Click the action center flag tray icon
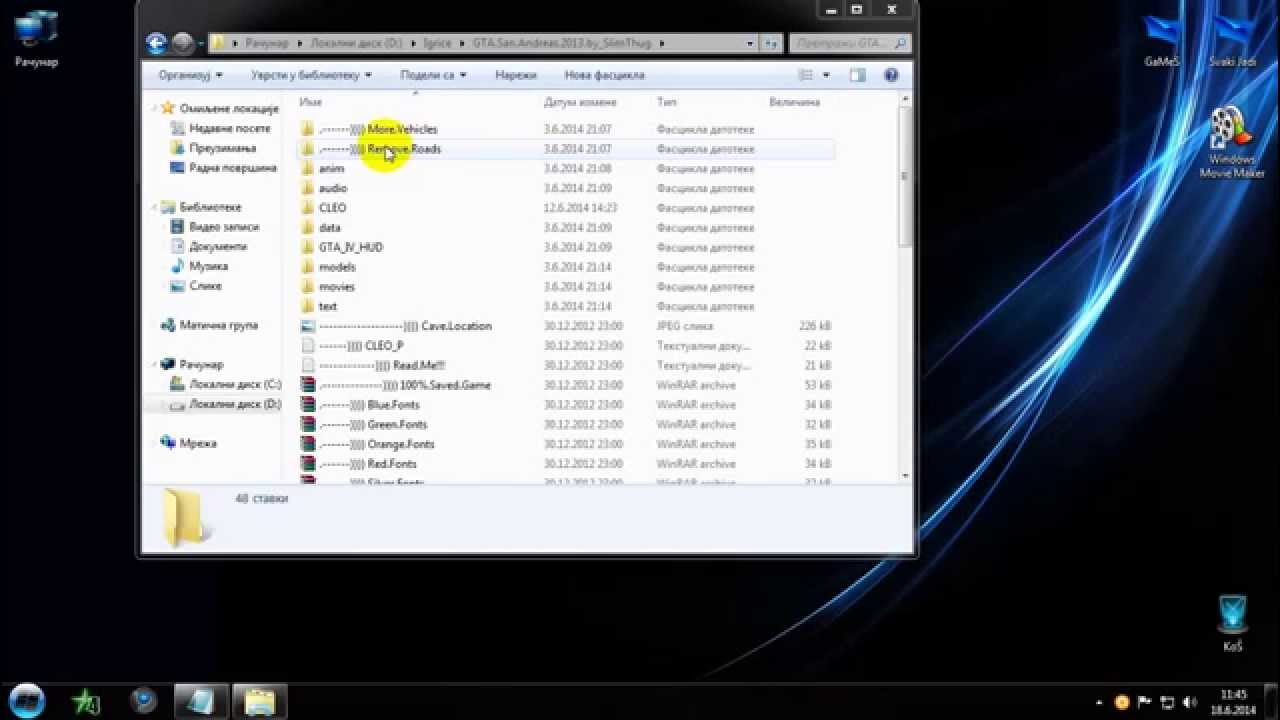The height and width of the screenshot is (720, 1280). click(x=1143, y=702)
